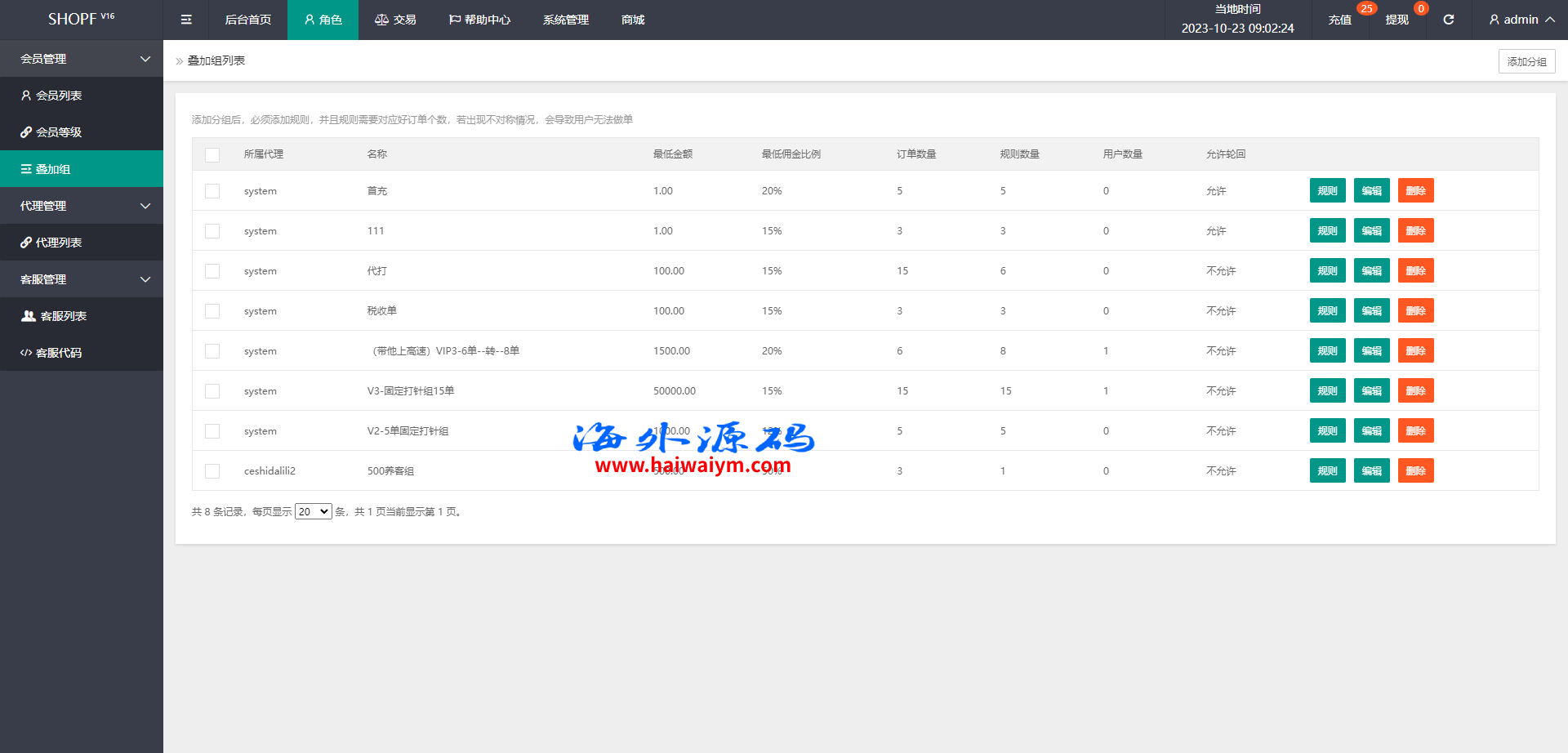Select the checkbox for the 500养客组 row

coord(212,471)
